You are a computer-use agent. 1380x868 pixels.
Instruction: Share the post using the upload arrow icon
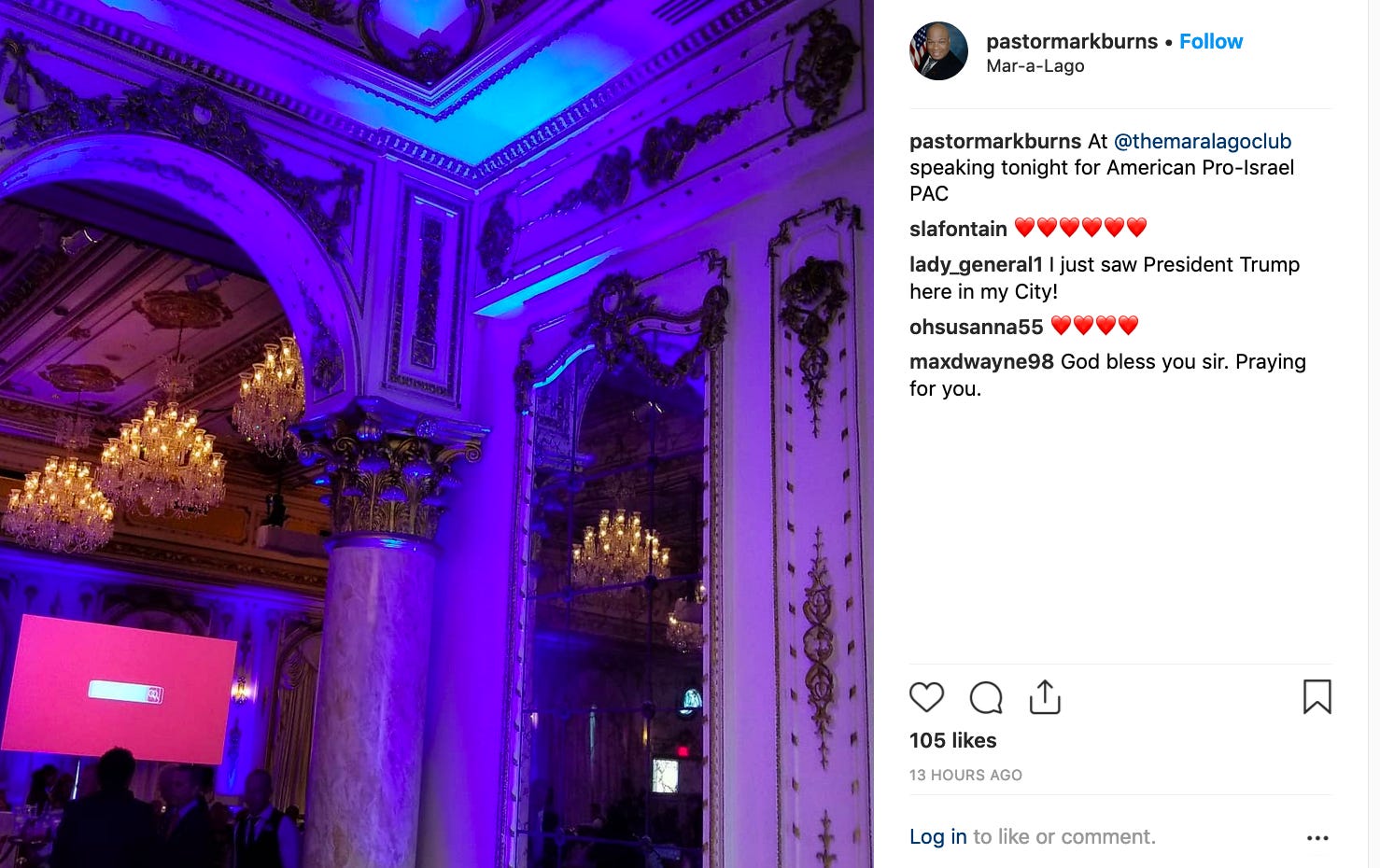(1045, 697)
